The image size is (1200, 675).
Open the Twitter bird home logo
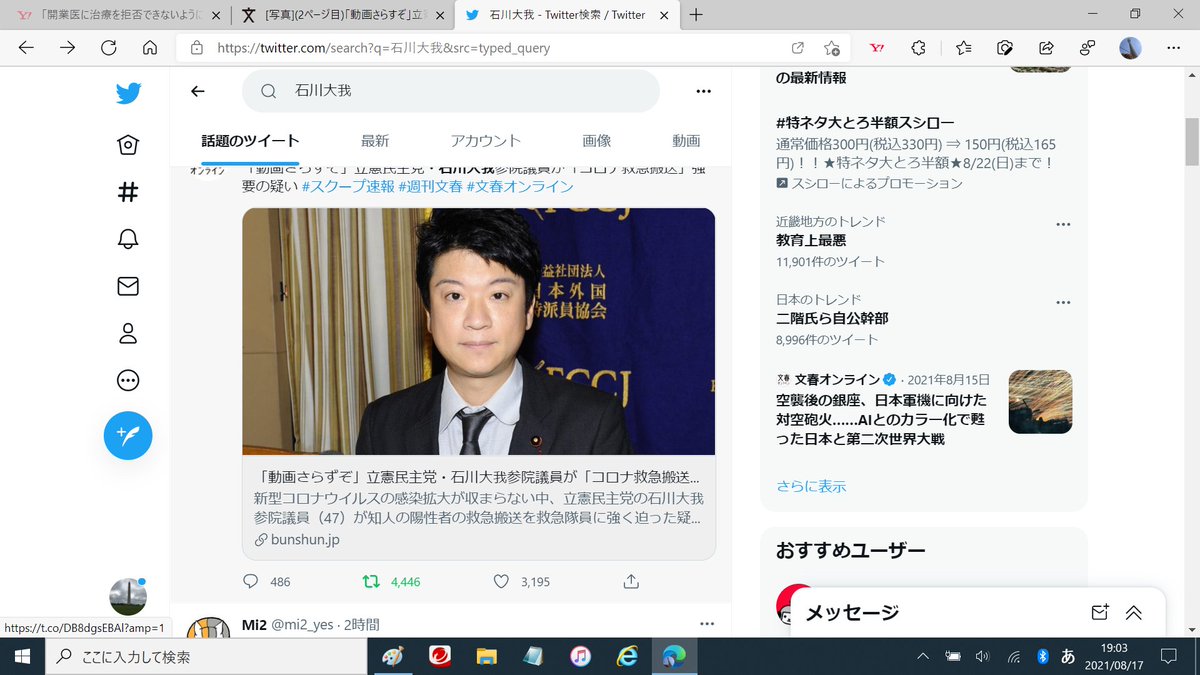[128, 93]
